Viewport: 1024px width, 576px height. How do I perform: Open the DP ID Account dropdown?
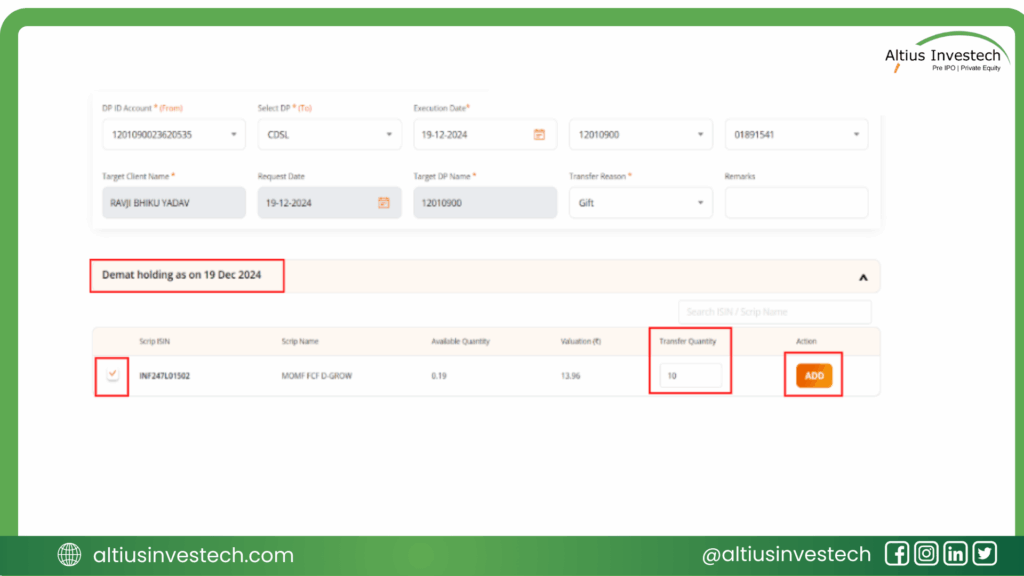pyautogui.click(x=173, y=134)
